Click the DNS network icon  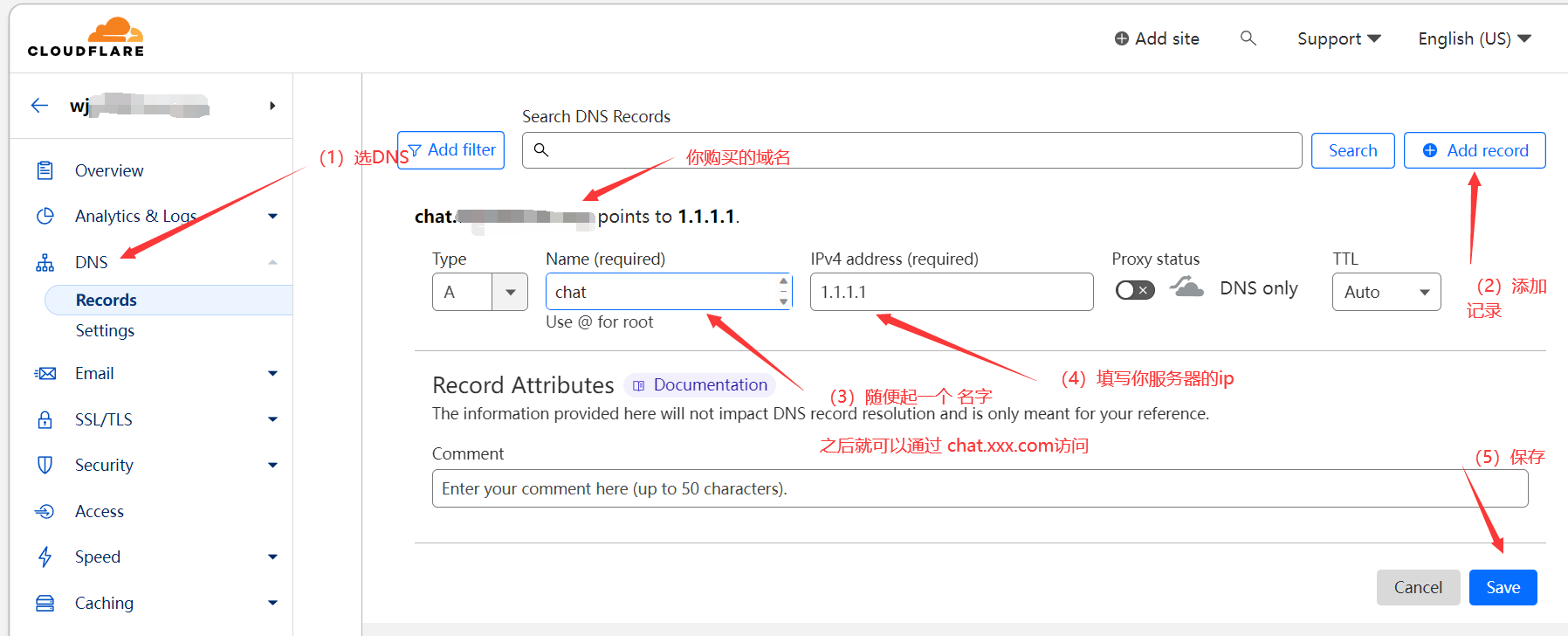[x=45, y=262]
